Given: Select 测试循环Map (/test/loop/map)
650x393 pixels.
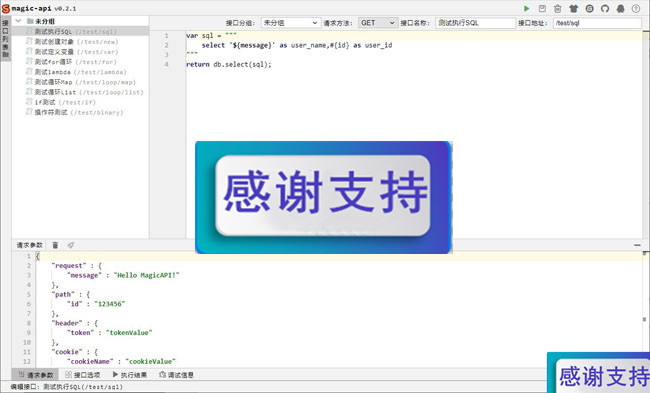Looking at the screenshot, I should (80, 82).
